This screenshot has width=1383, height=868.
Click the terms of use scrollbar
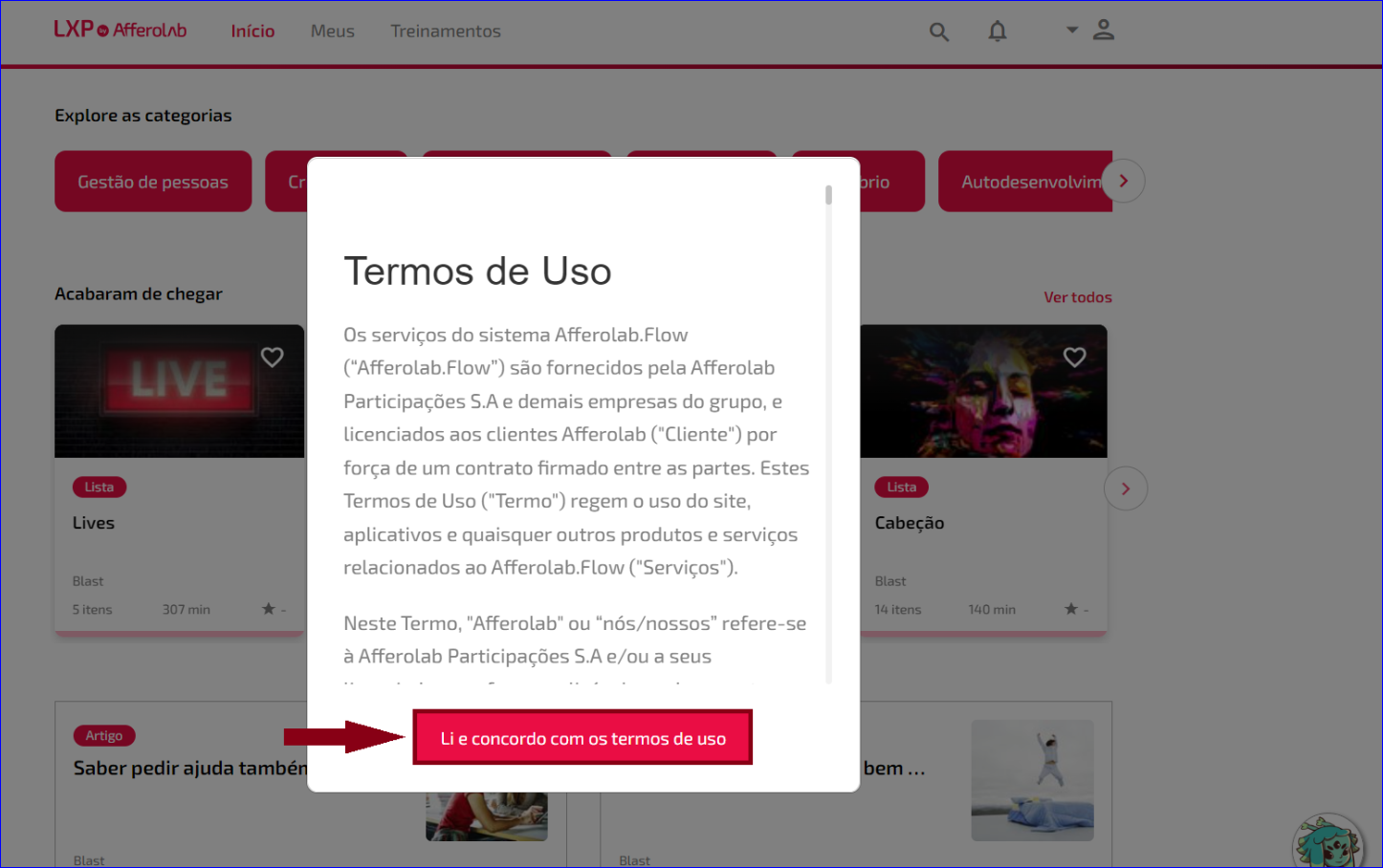[828, 195]
